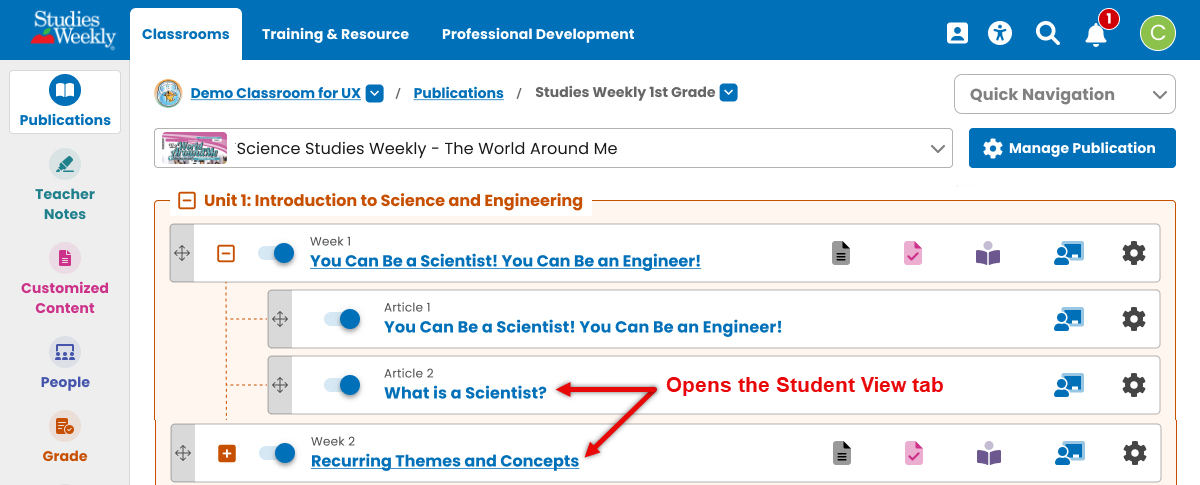Open Recurring Themes and Concepts link

pos(445,461)
